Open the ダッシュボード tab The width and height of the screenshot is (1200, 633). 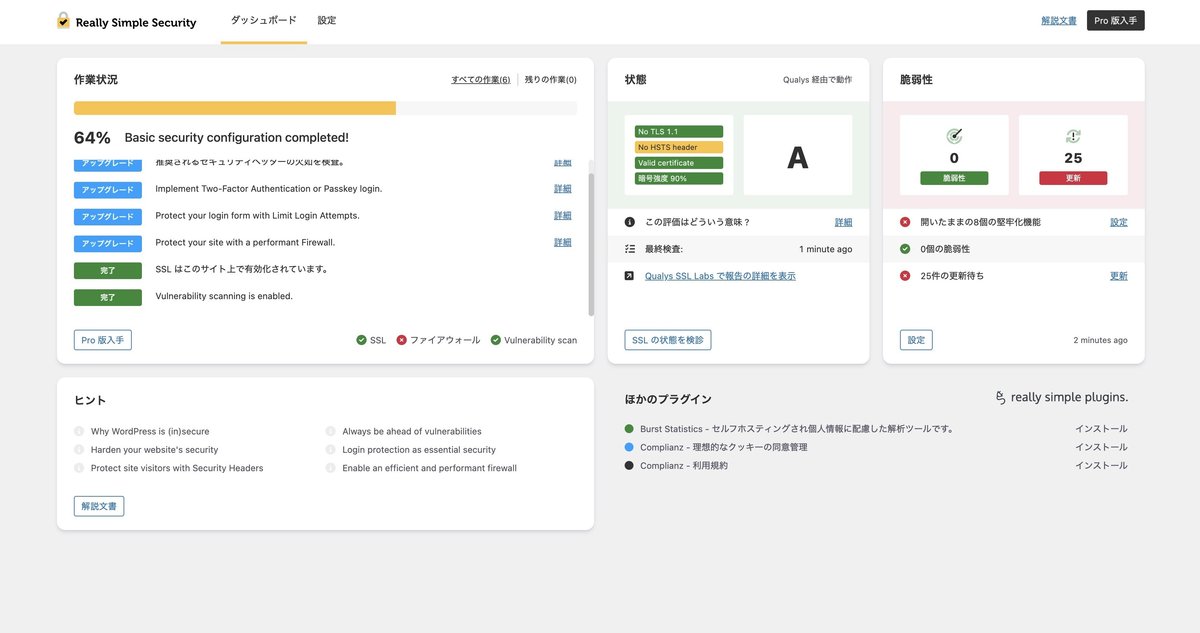264,20
